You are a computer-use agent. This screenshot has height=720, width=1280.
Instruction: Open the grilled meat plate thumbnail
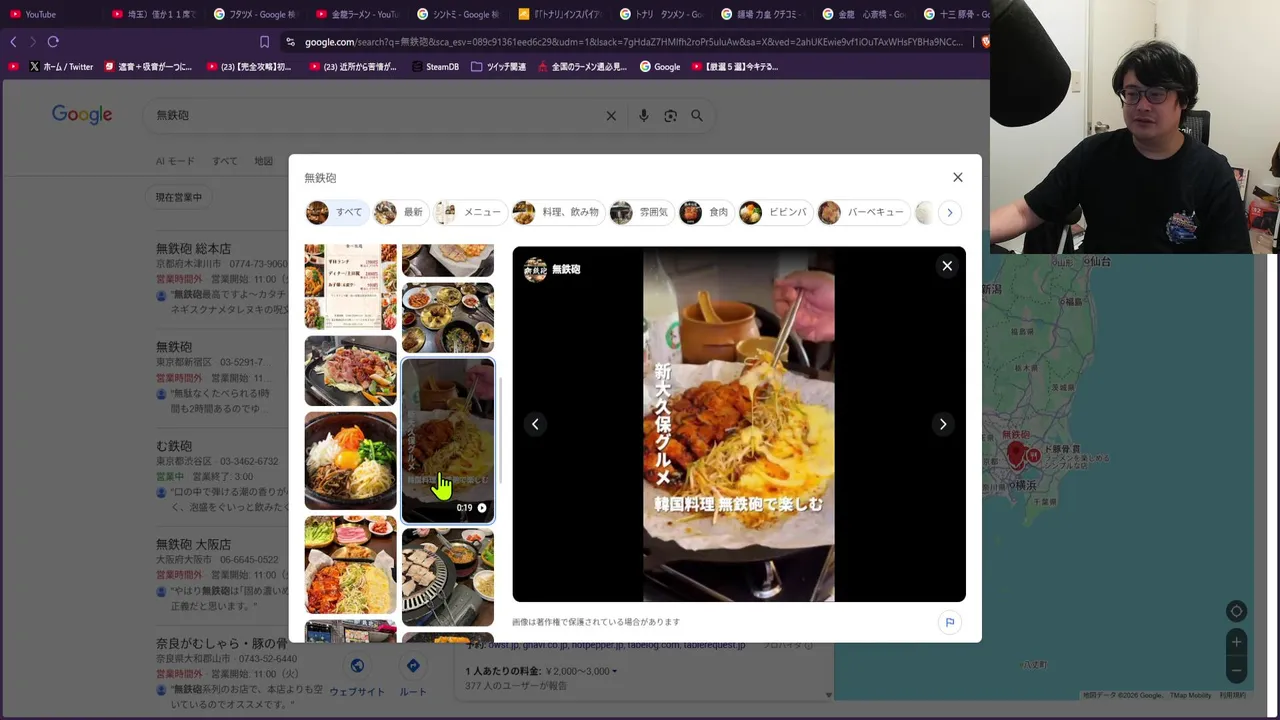[350, 371]
